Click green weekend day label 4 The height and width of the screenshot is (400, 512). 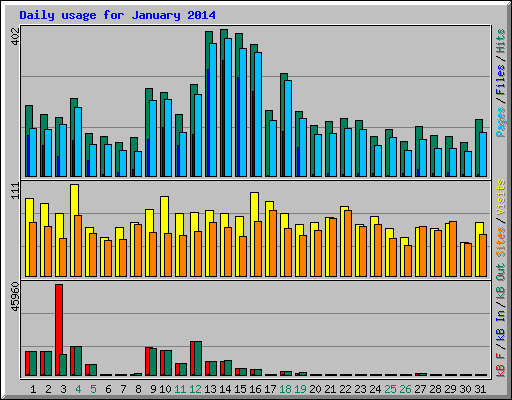(78, 389)
